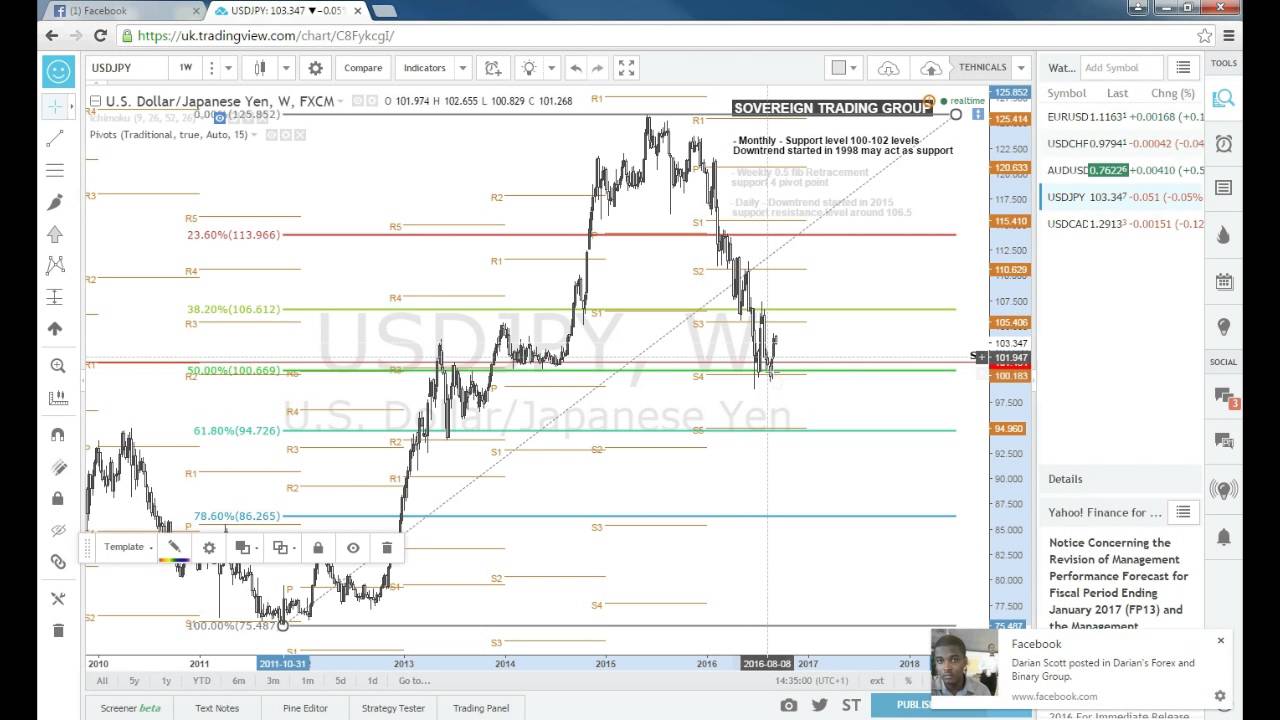Open the Pine Editor tab

pyautogui.click(x=305, y=708)
